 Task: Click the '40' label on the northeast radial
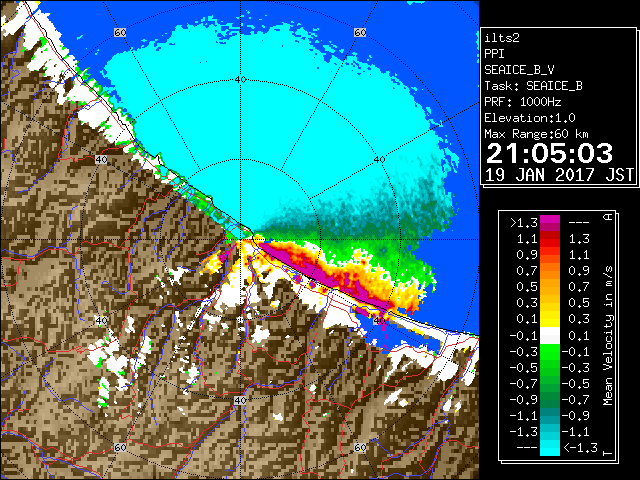pyautogui.click(x=380, y=160)
